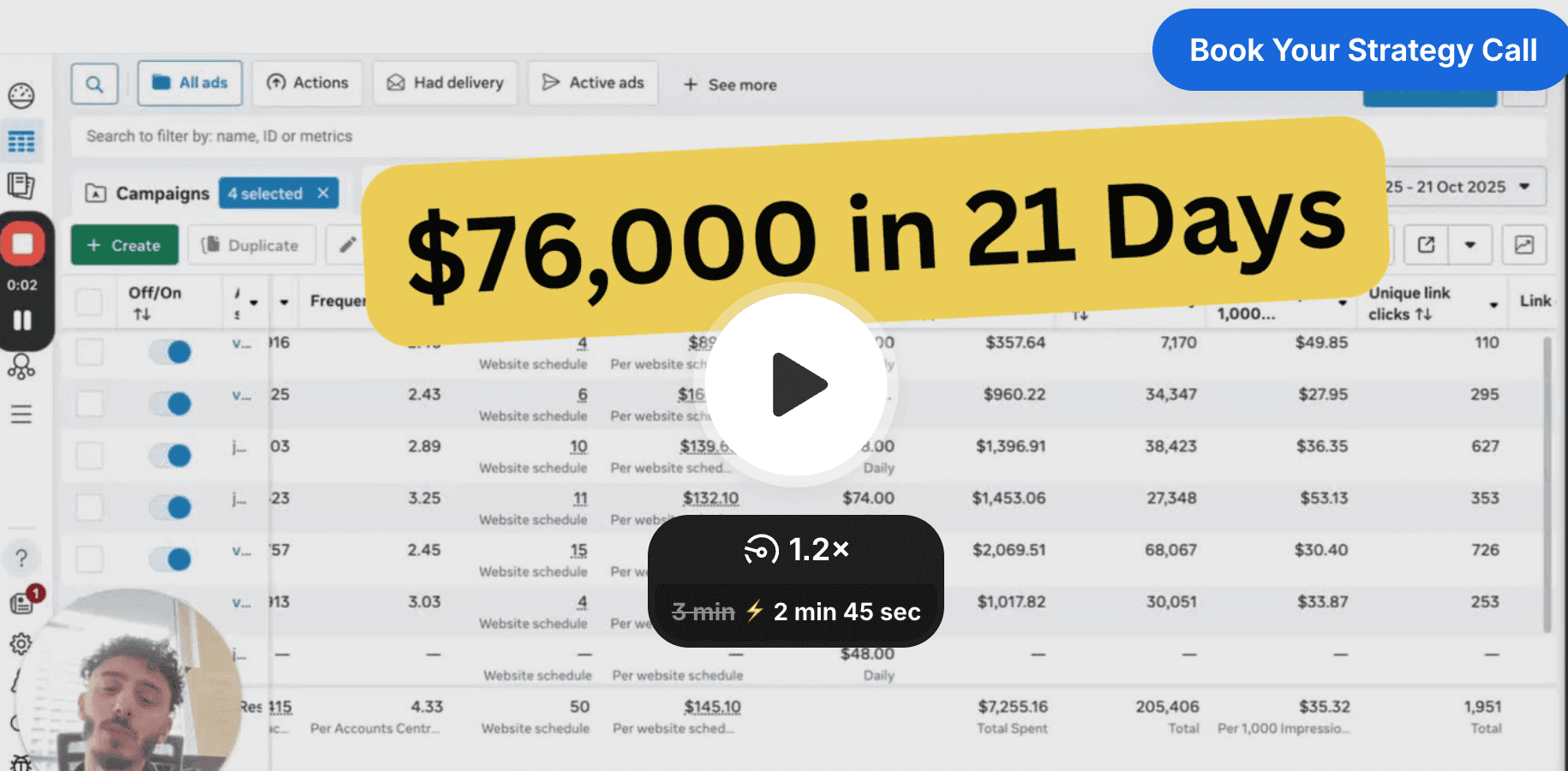Click the $132.10 value link
The image size is (1568, 771).
pyautogui.click(x=710, y=498)
